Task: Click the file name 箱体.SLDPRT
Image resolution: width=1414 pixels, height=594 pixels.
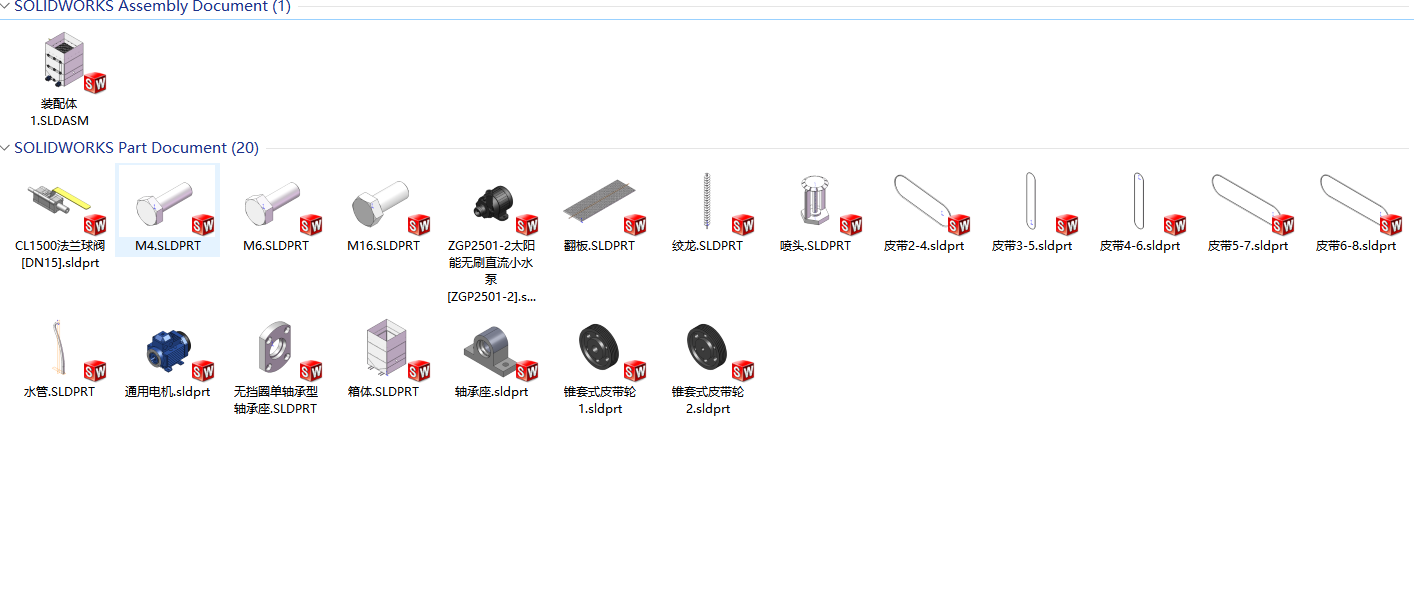Action: click(383, 392)
